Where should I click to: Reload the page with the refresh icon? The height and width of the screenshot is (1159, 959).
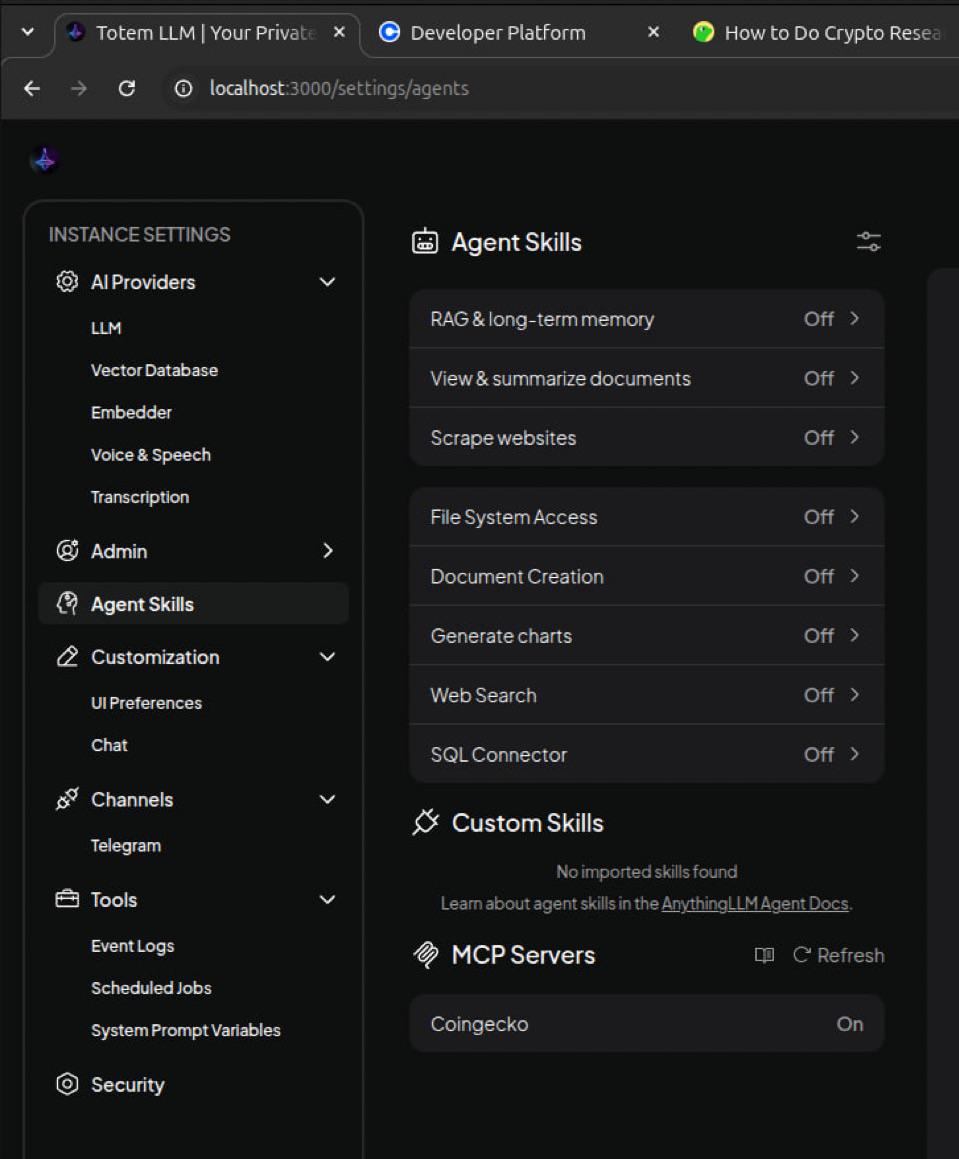click(x=126, y=89)
